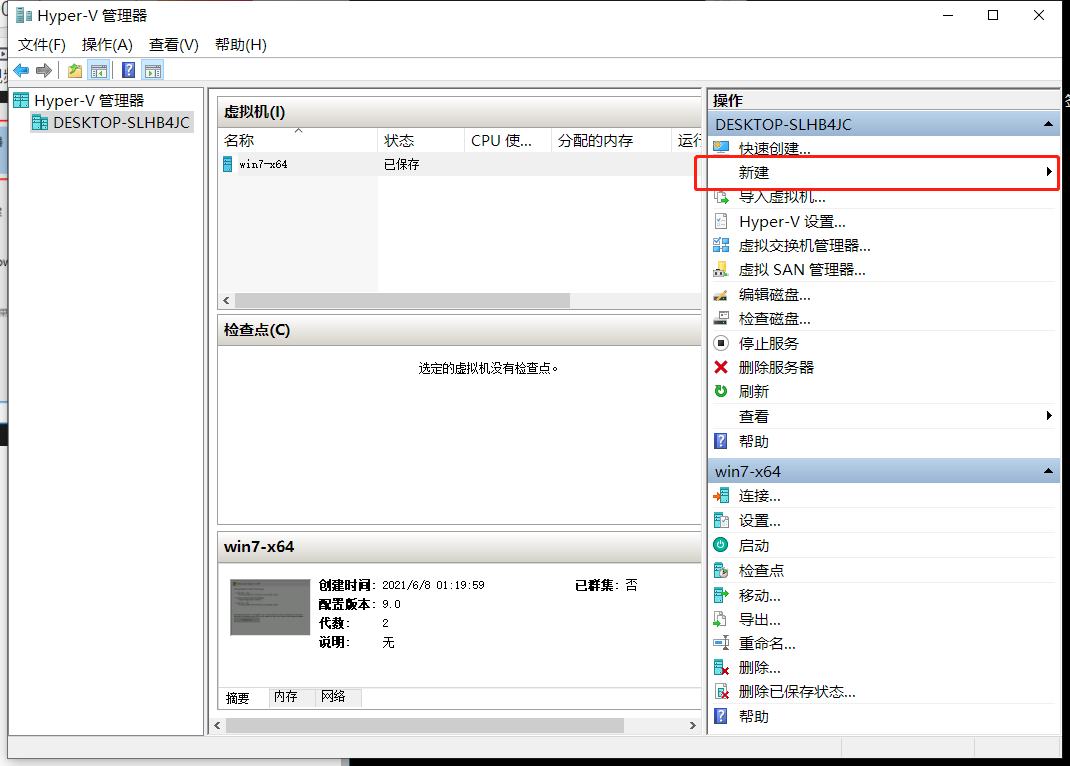
Task: Click the forward arrow toolbar icon
Action: (44, 70)
